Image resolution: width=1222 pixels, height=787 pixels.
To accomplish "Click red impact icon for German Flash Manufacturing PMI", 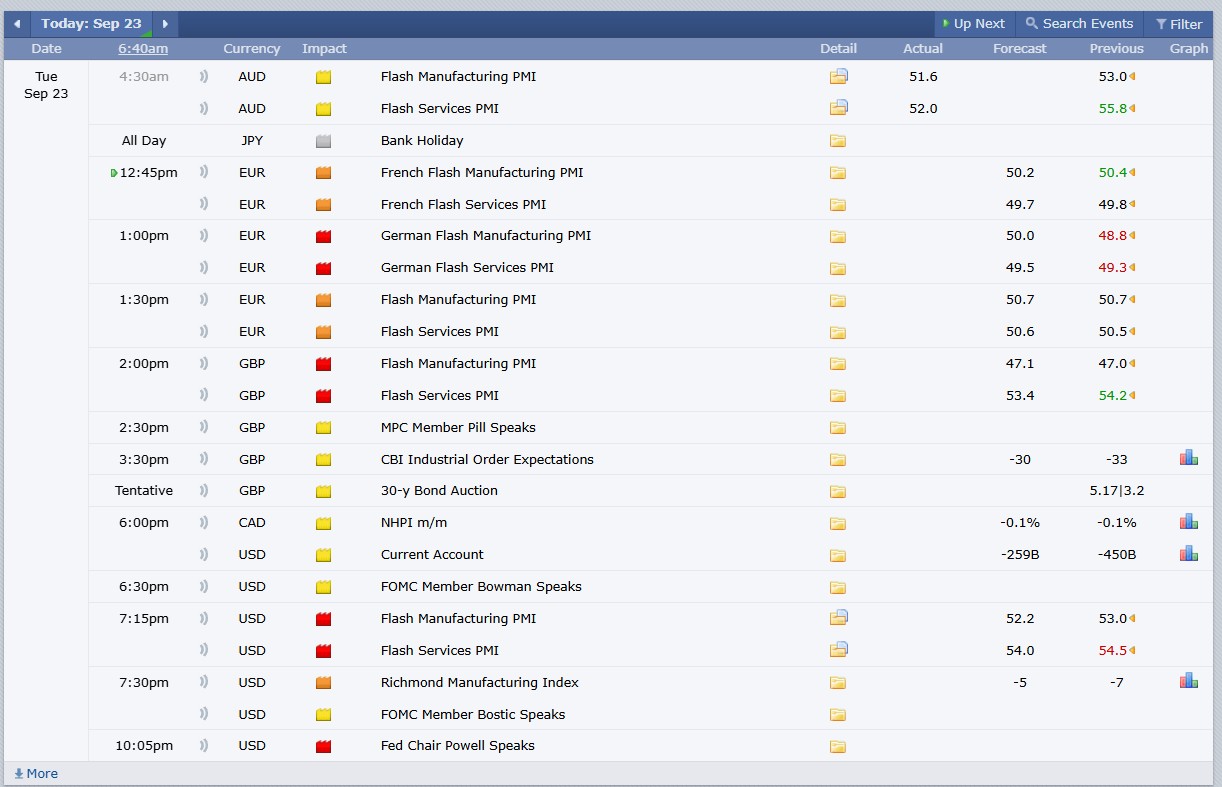I will (x=323, y=236).
